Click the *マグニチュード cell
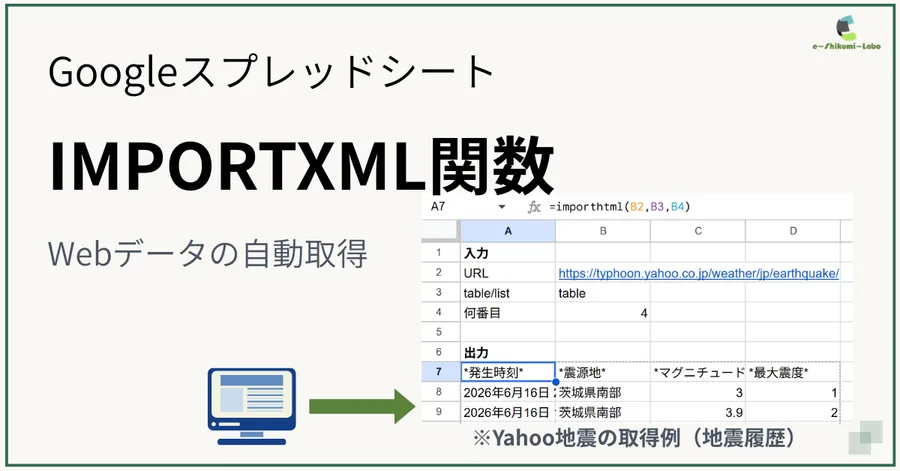 pyautogui.click(x=698, y=372)
